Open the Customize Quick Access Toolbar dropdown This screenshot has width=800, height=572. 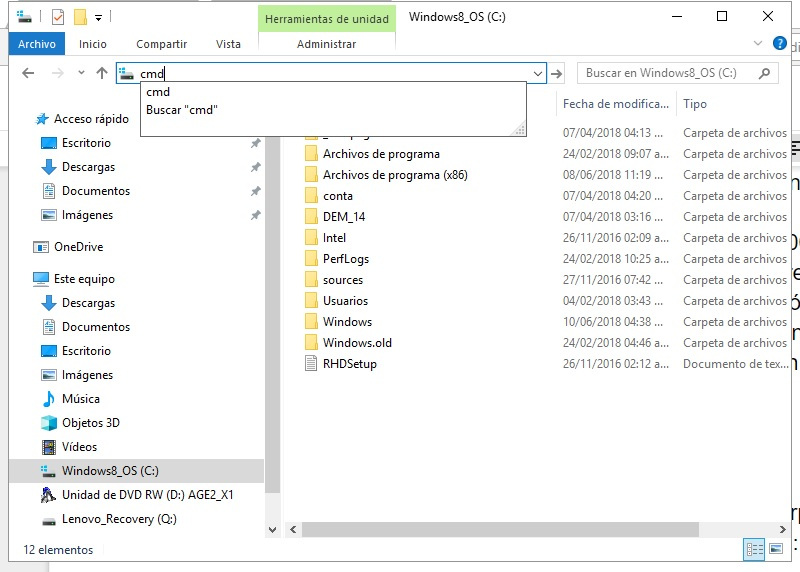(98, 18)
